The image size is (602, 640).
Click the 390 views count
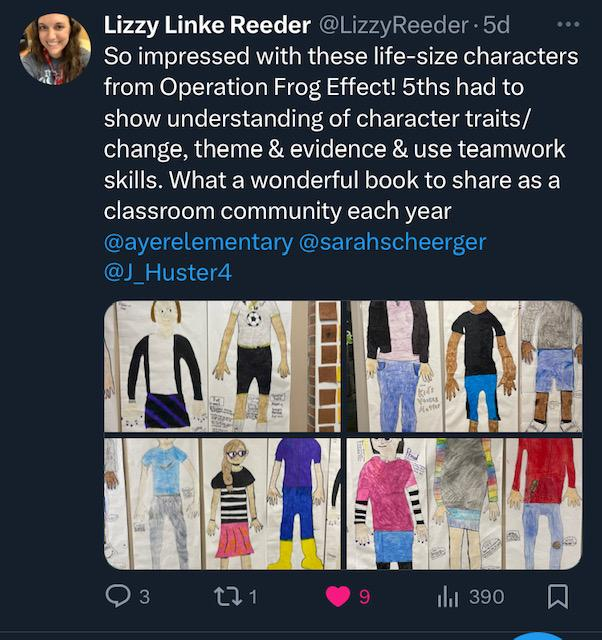(486, 596)
